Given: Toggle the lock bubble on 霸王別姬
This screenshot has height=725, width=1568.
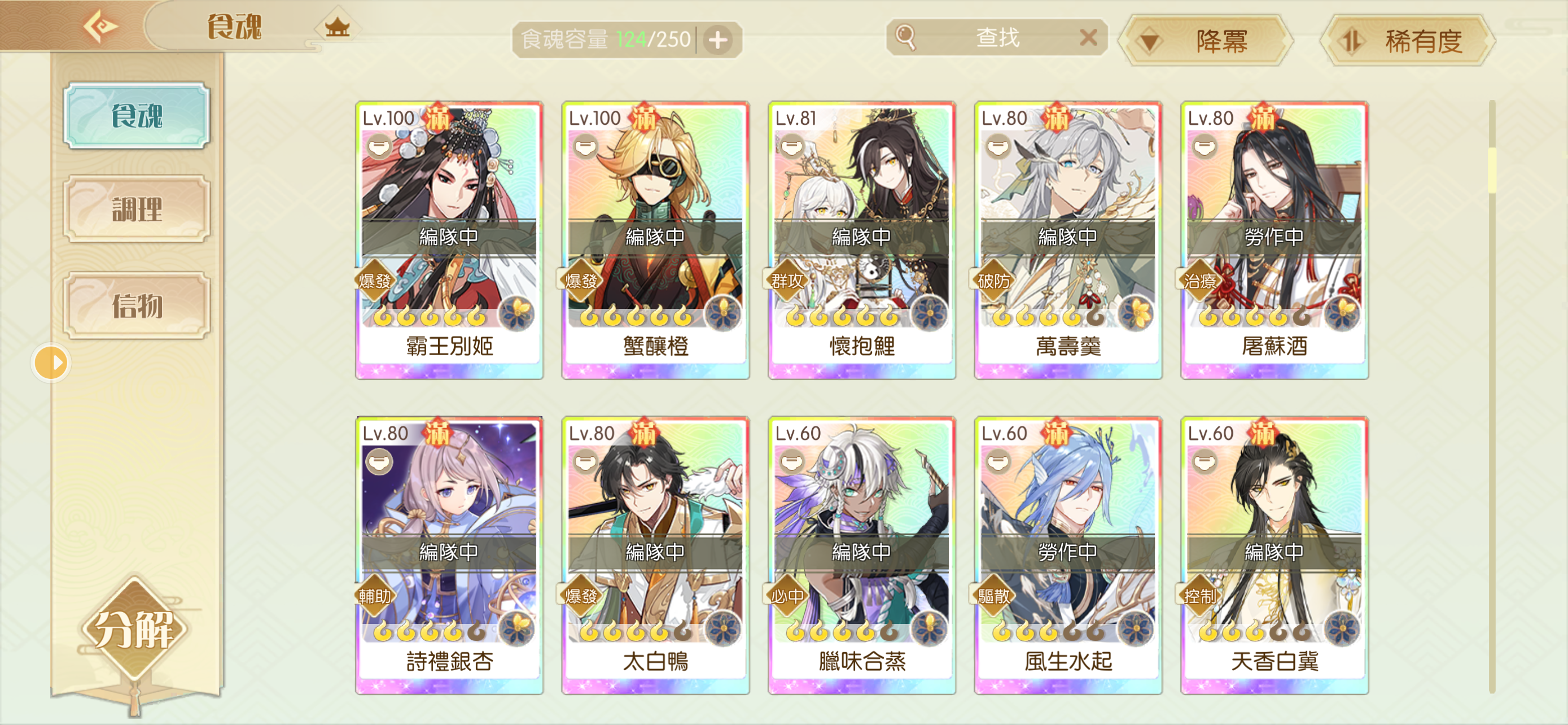Looking at the screenshot, I should click(379, 147).
